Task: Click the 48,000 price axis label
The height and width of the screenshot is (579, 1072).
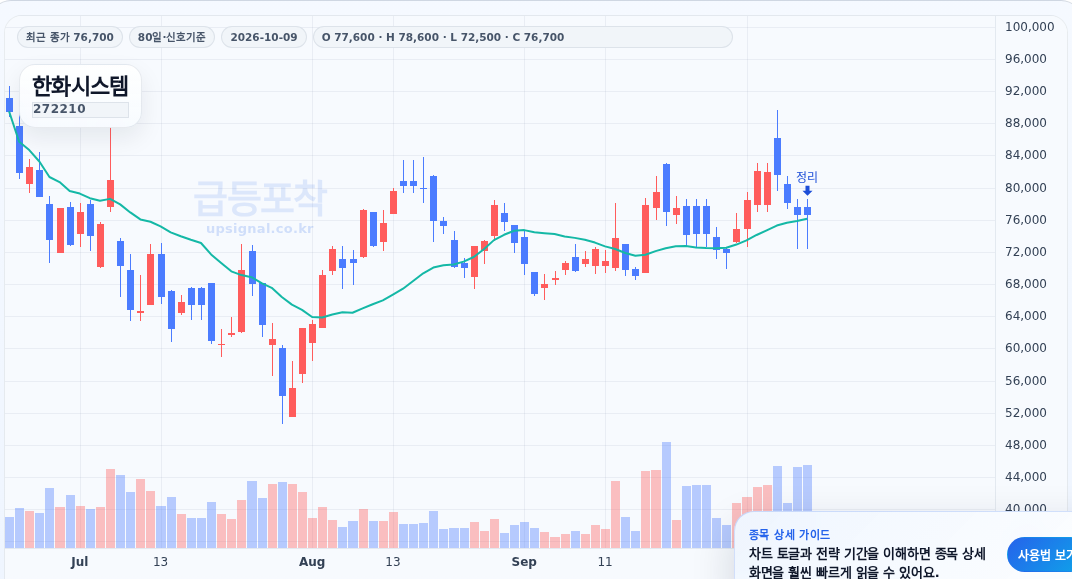Action: [x=1026, y=445]
